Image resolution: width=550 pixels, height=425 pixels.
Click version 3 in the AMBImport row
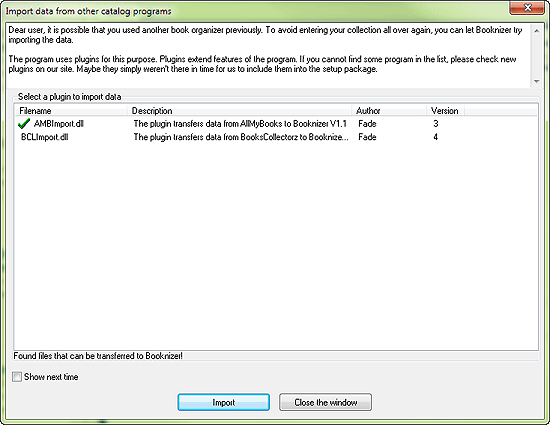click(436, 124)
